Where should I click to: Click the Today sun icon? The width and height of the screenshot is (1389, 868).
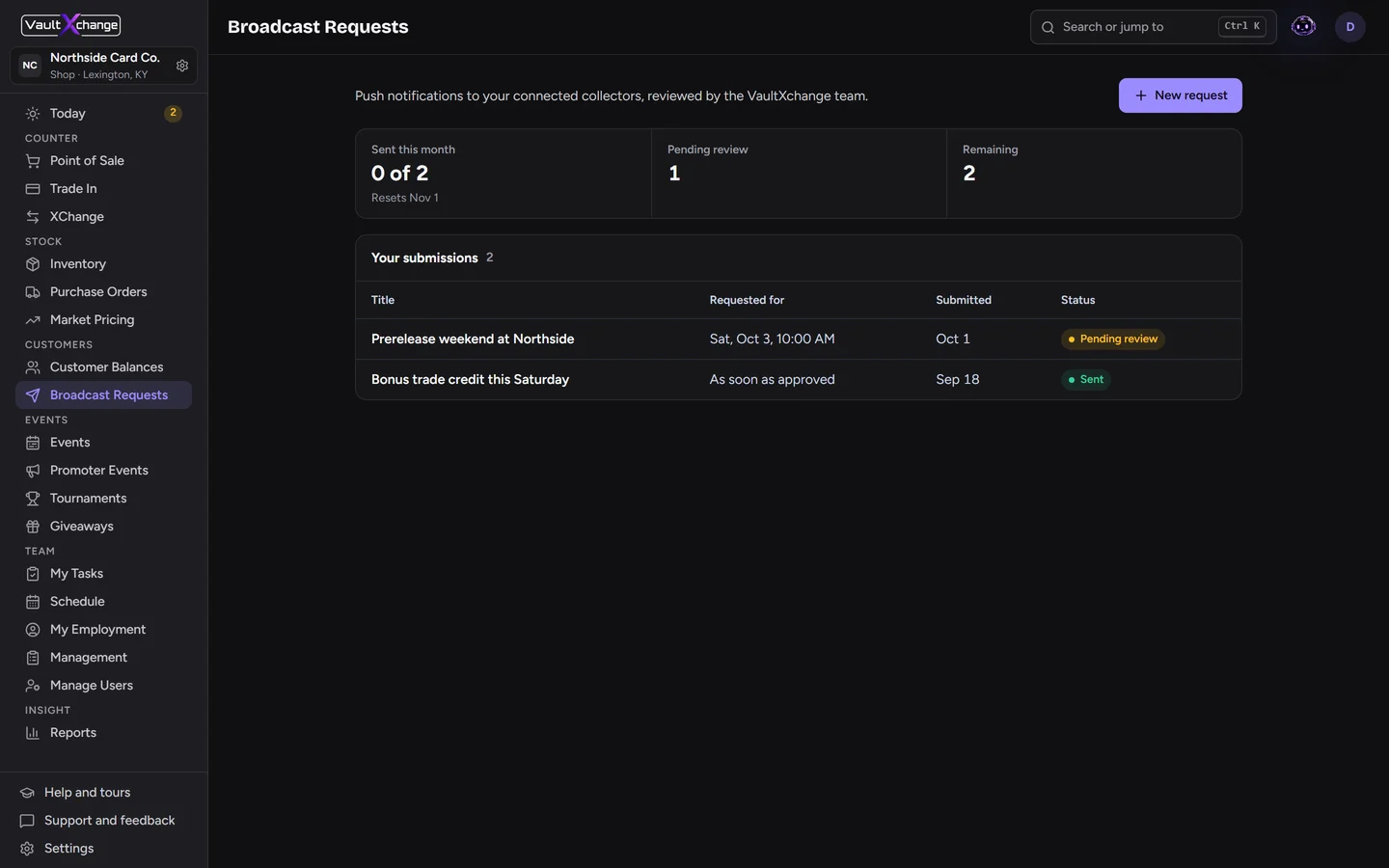(x=33, y=114)
